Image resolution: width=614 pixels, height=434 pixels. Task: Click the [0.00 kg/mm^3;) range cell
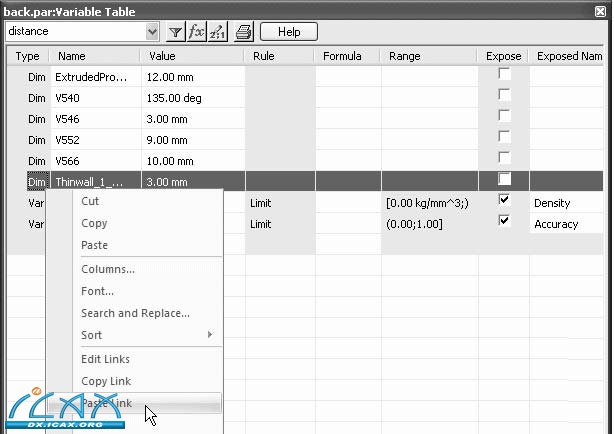430,203
